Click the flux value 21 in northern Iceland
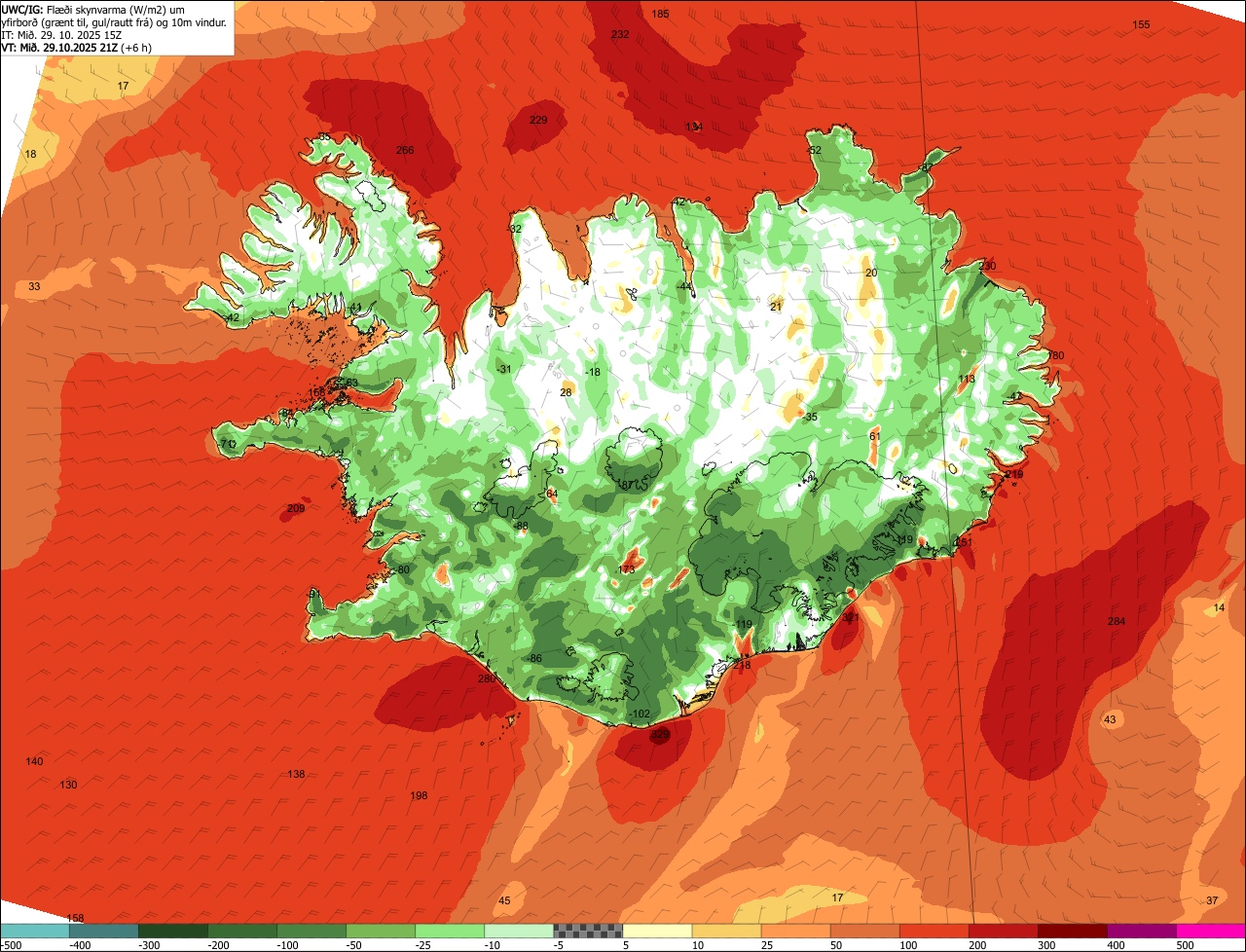Screen dimensions: 1246x952 (776, 307)
